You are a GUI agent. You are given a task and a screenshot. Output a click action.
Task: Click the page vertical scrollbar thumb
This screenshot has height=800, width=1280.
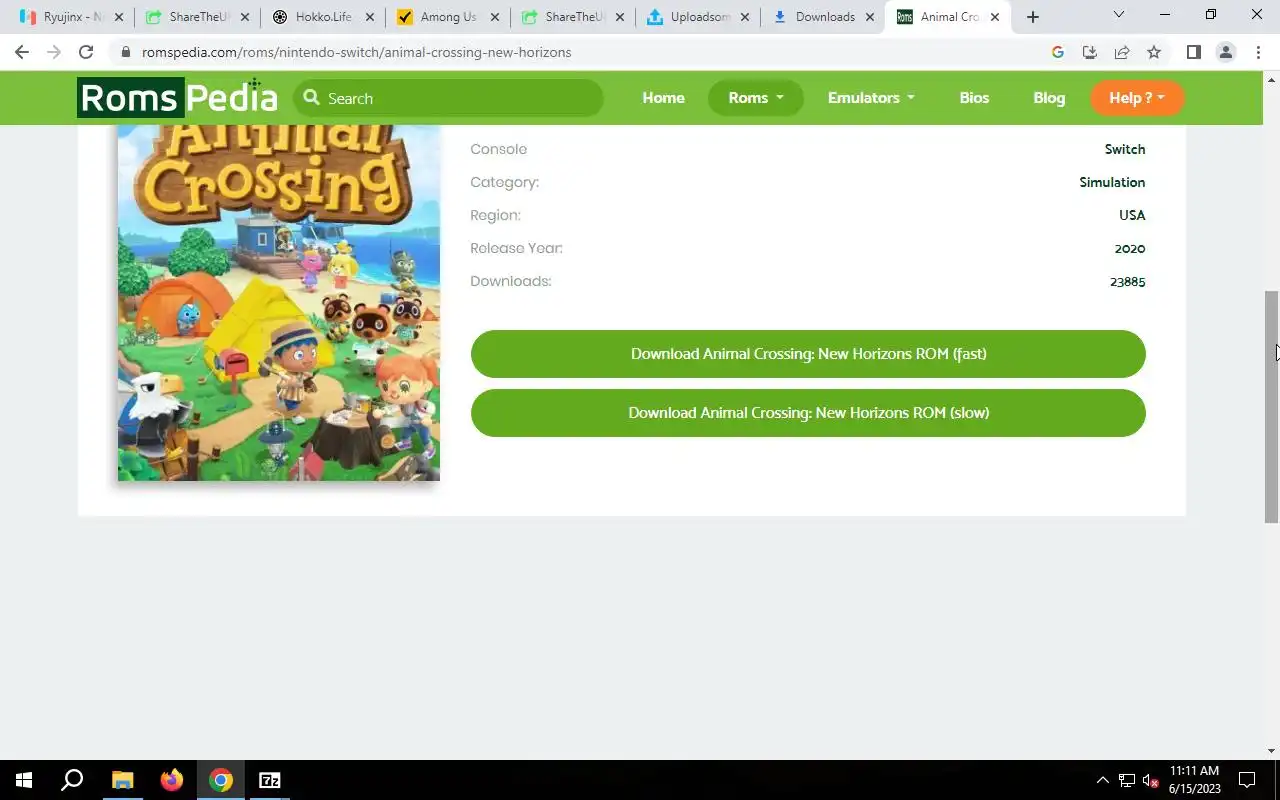(x=1272, y=406)
